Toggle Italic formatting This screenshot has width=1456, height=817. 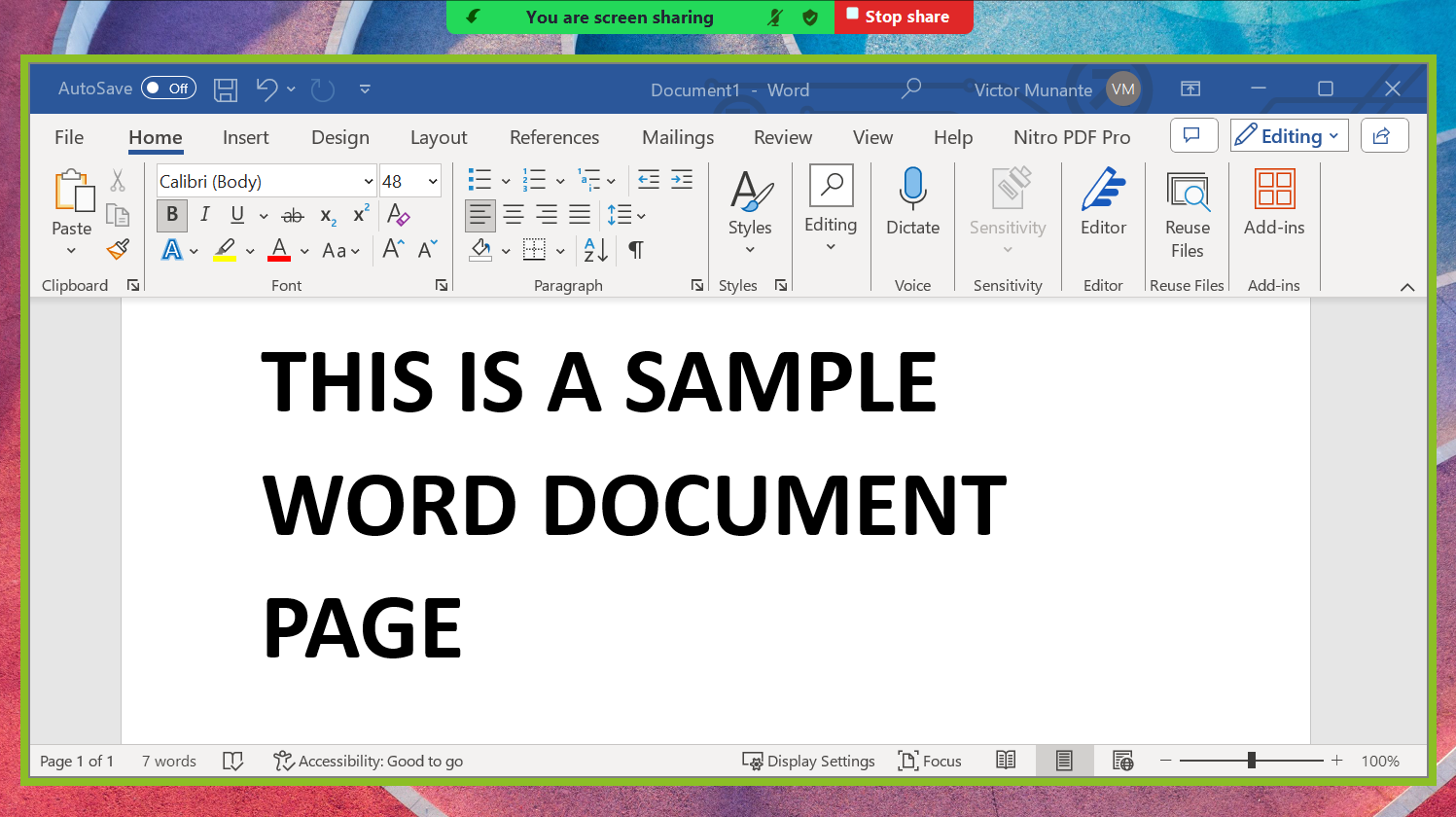204,215
